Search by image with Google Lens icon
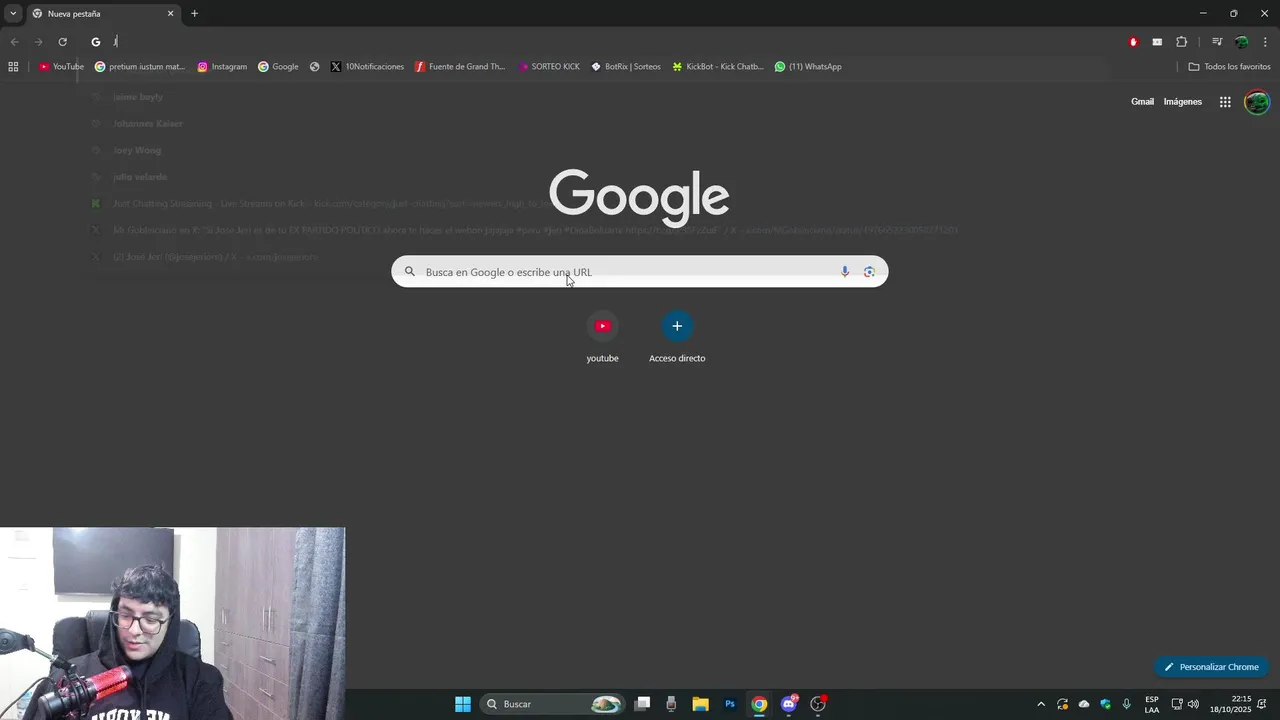This screenshot has height=720, width=1280. pos(869,272)
